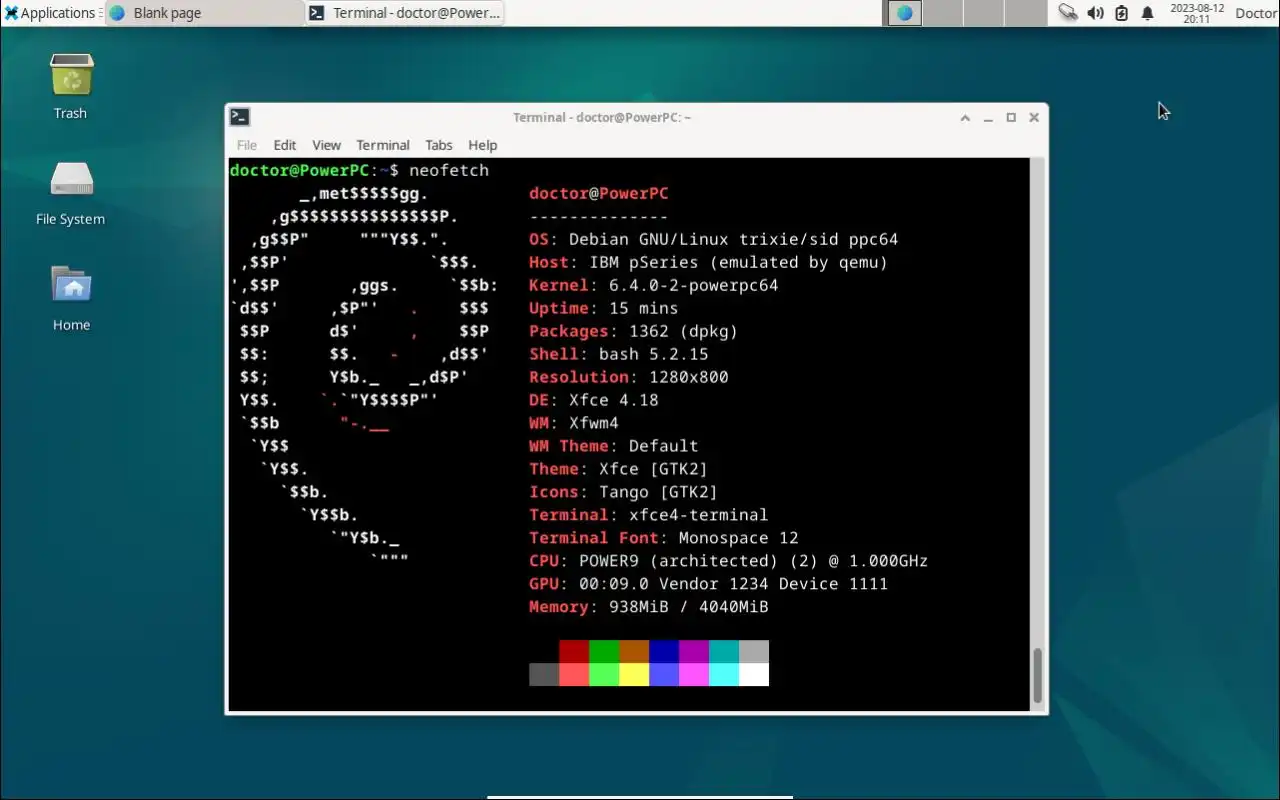Click the 'GPU: 00:09.0 Vendor 1234 Device 1111' line
The image size is (1280, 800).
709,584
